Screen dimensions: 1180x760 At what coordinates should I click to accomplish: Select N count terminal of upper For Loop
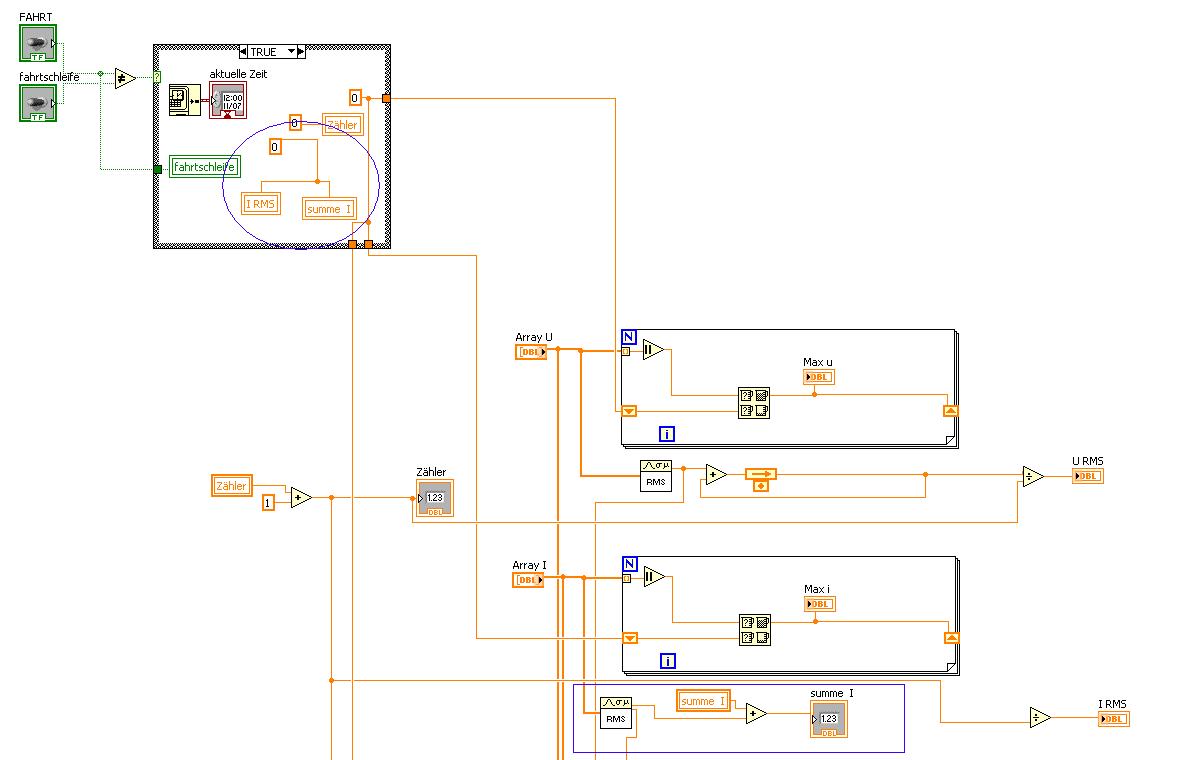629,337
